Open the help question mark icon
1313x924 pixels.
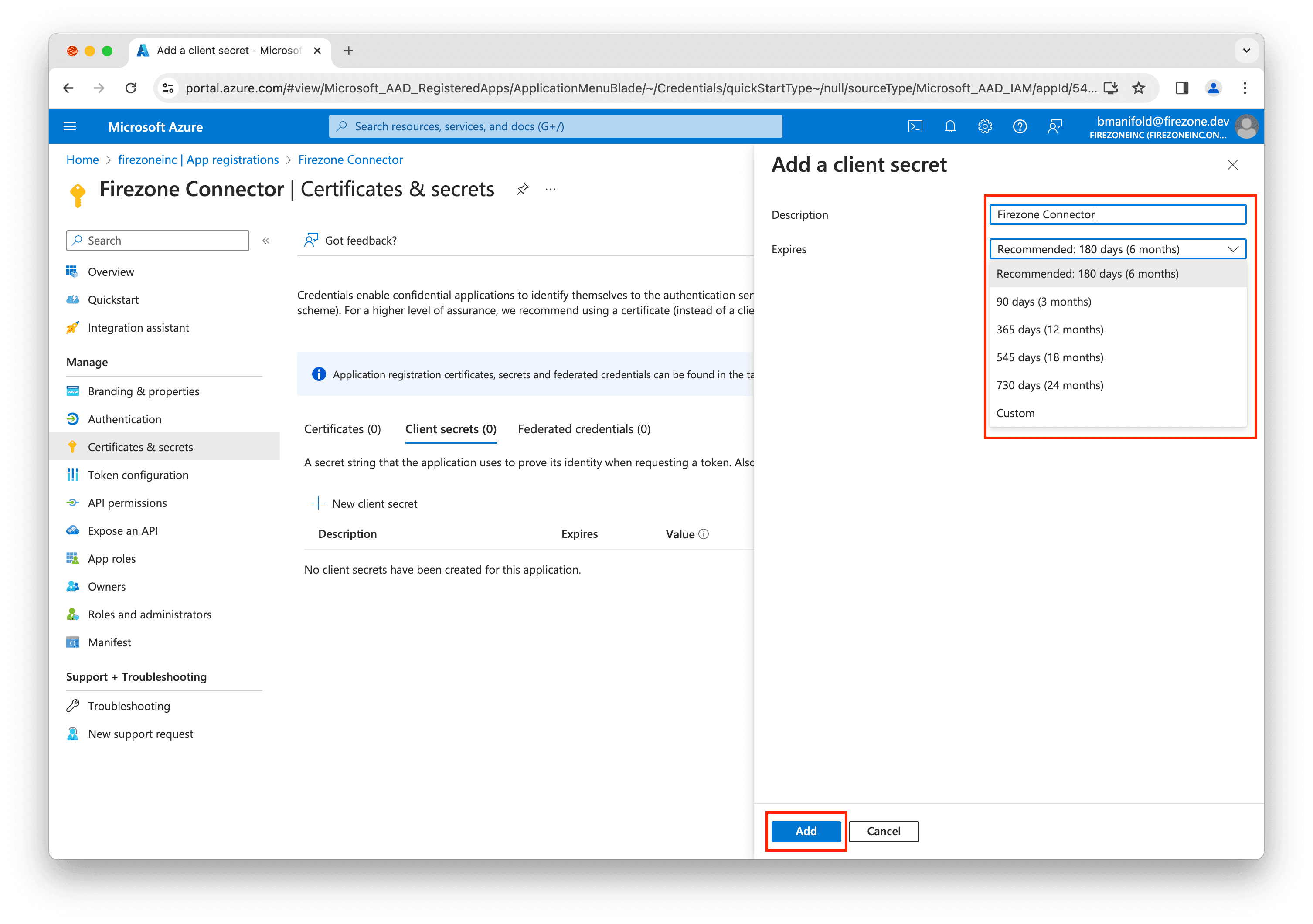1020,126
